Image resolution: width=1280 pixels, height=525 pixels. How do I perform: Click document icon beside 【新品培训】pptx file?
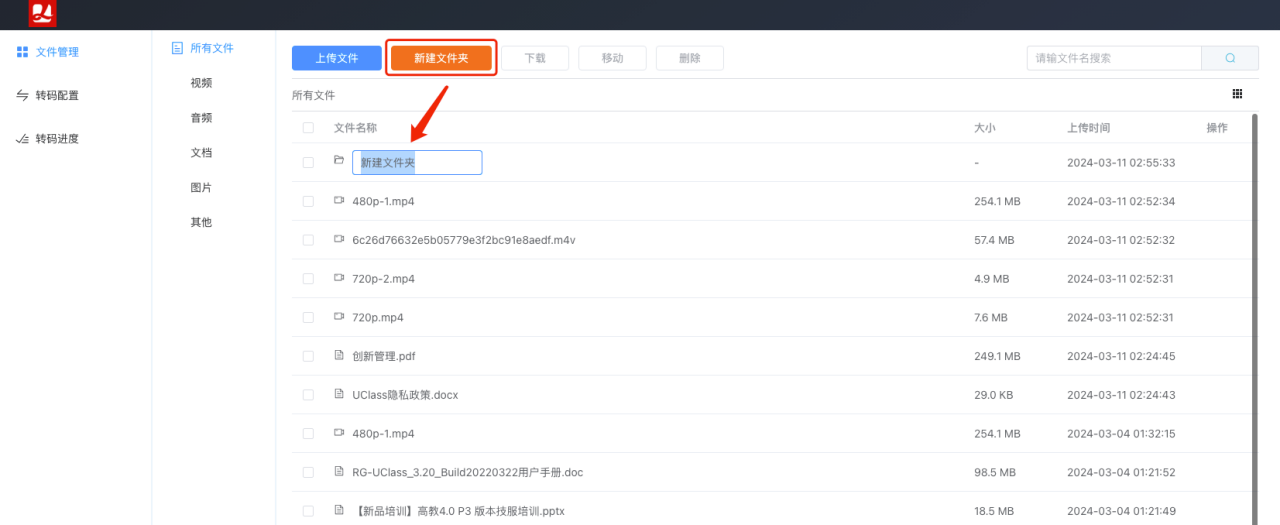[339, 510]
